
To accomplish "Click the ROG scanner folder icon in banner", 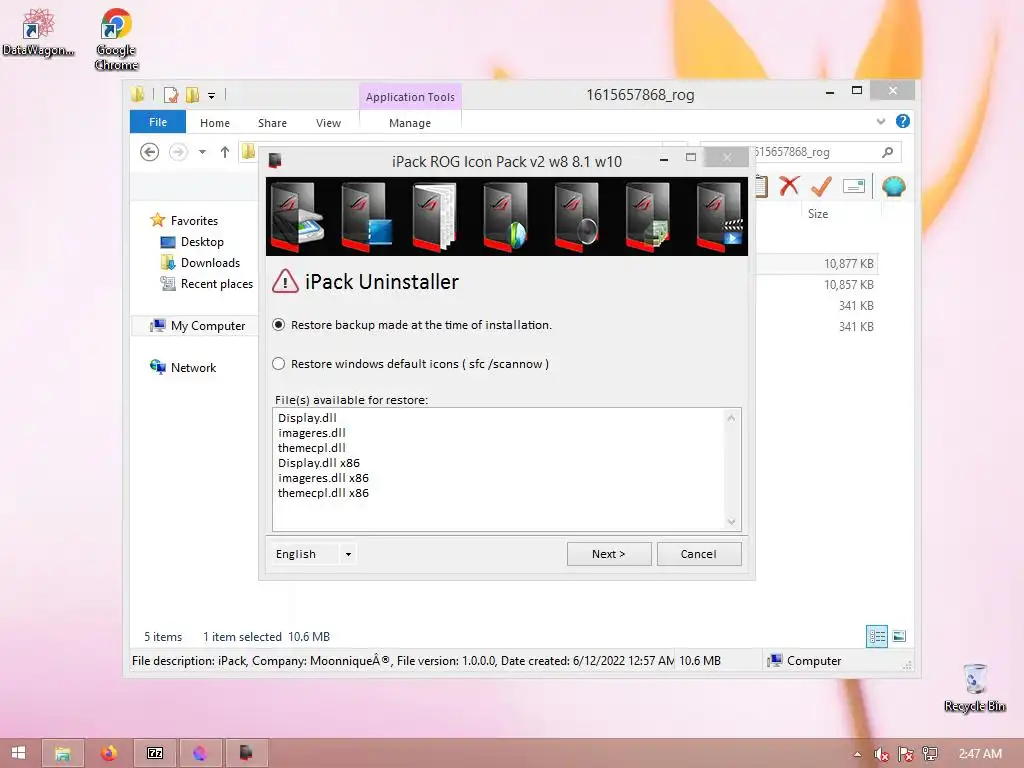I will (296, 216).
